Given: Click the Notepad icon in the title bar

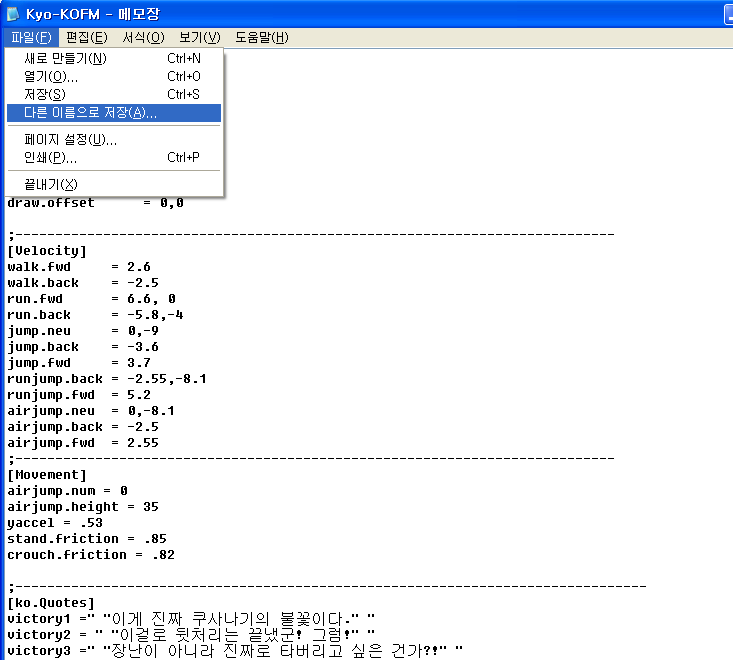Looking at the screenshot, I should (x=13, y=14).
